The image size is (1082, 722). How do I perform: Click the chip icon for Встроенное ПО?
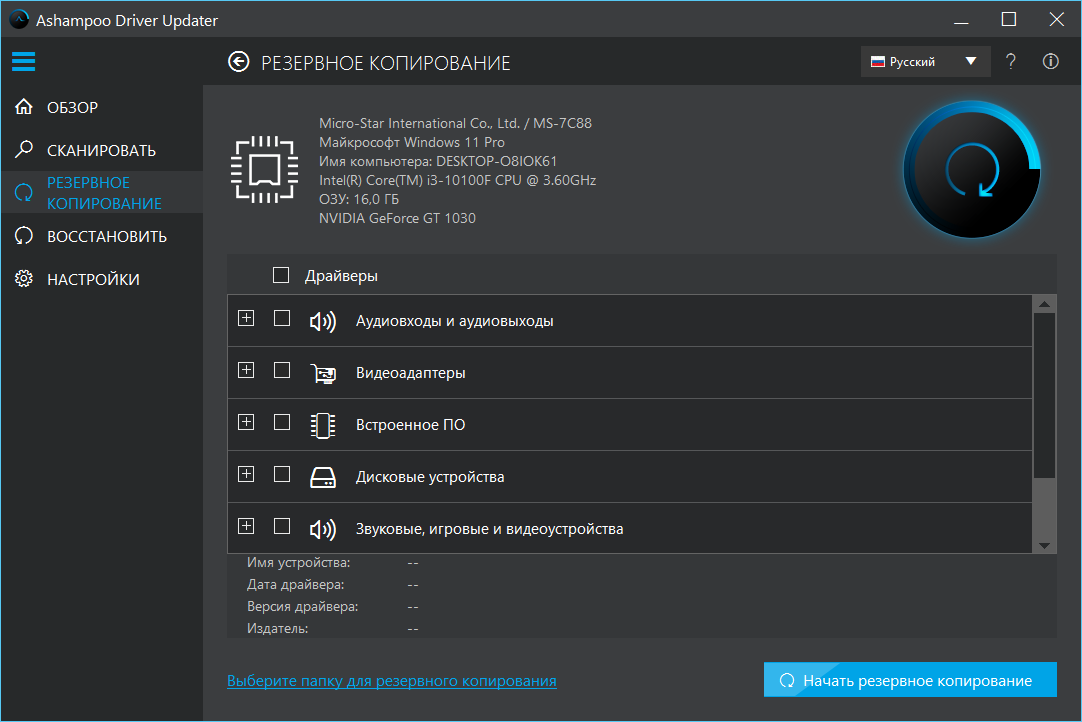[x=323, y=425]
